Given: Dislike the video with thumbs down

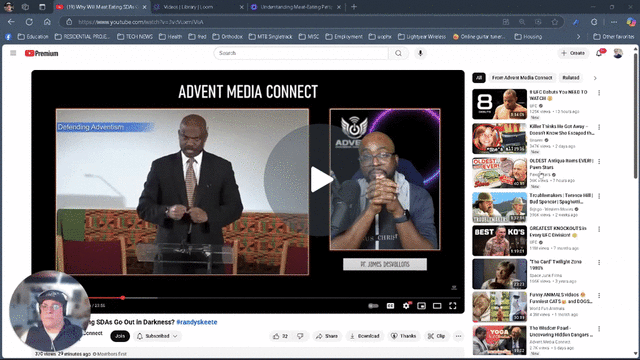Looking at the screenshot, I should (300, 336).
